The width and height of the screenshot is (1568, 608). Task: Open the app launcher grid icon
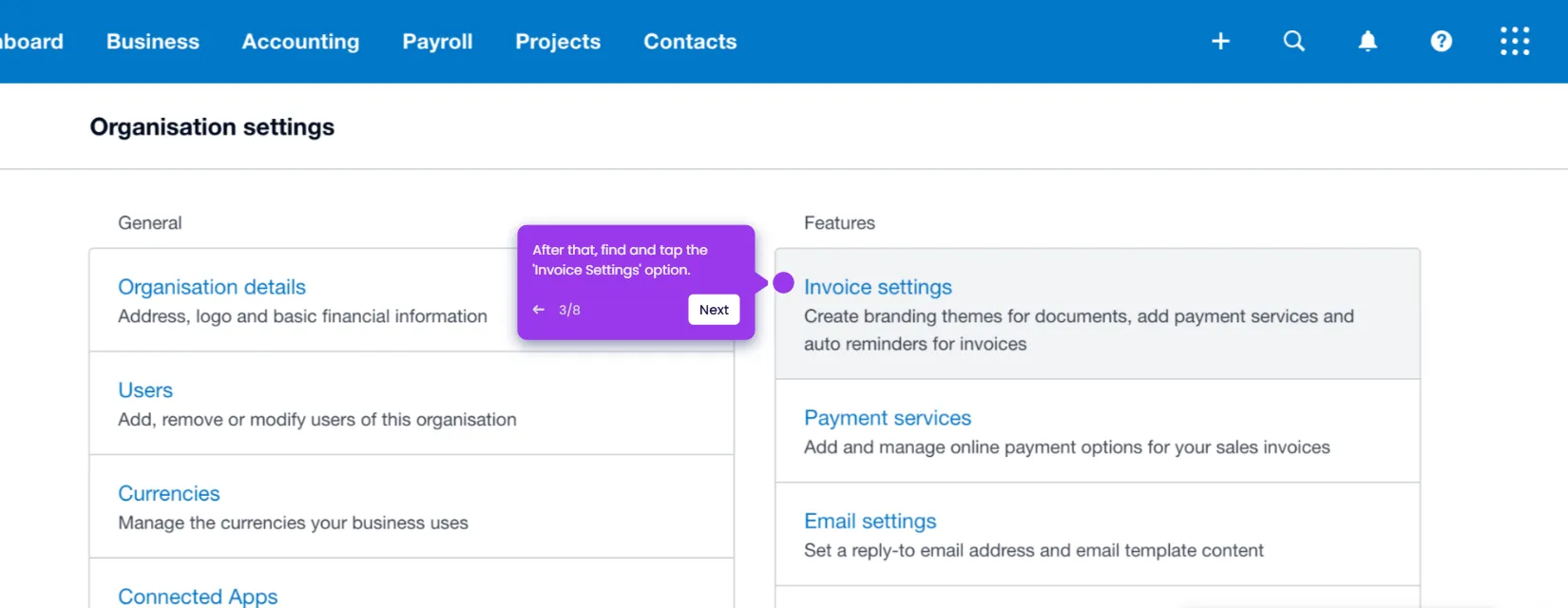click(1515, 41)
